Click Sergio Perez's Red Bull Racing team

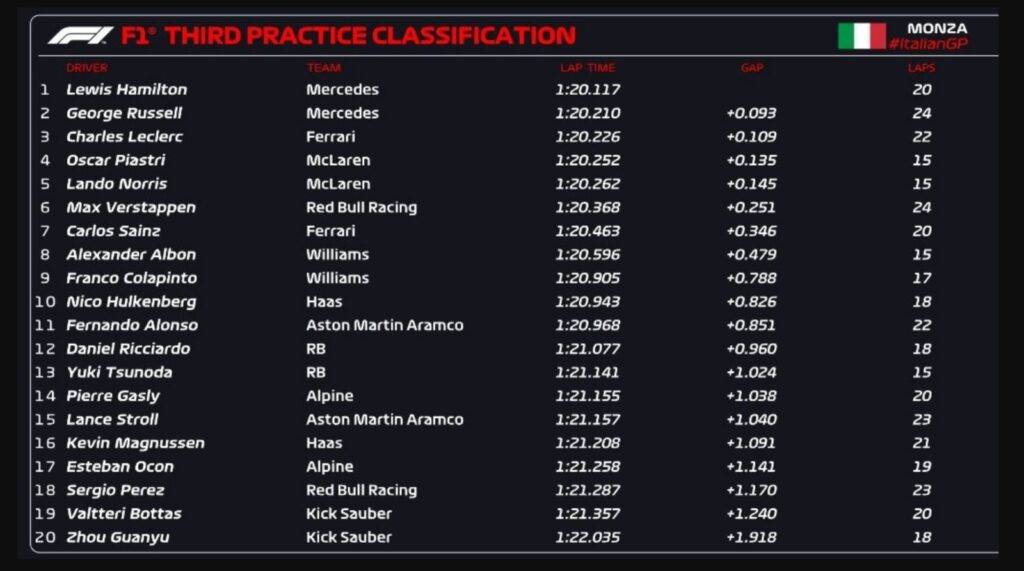point(361,490)
